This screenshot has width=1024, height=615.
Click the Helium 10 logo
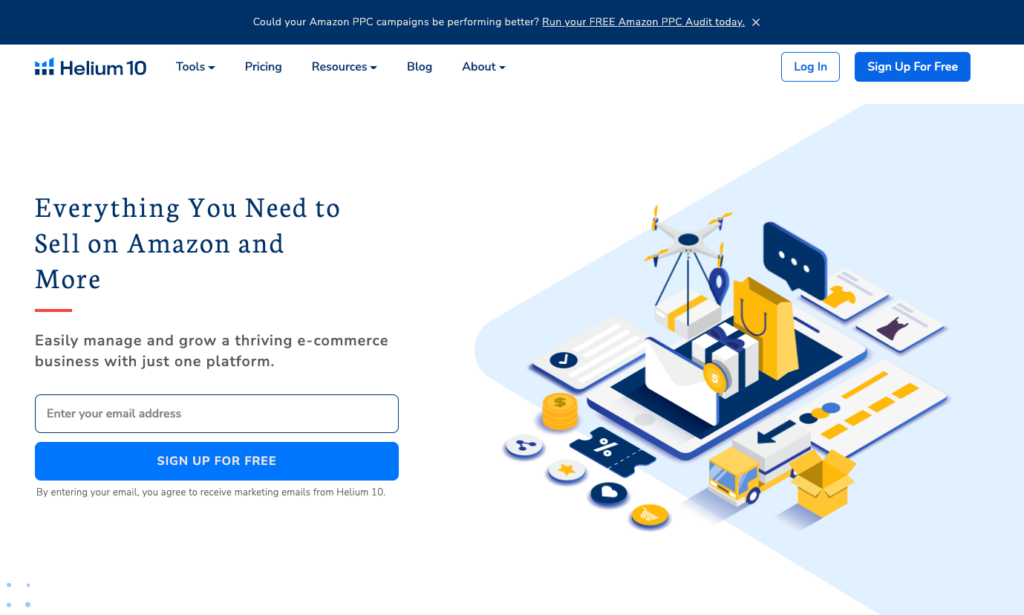tap(90, 67)
